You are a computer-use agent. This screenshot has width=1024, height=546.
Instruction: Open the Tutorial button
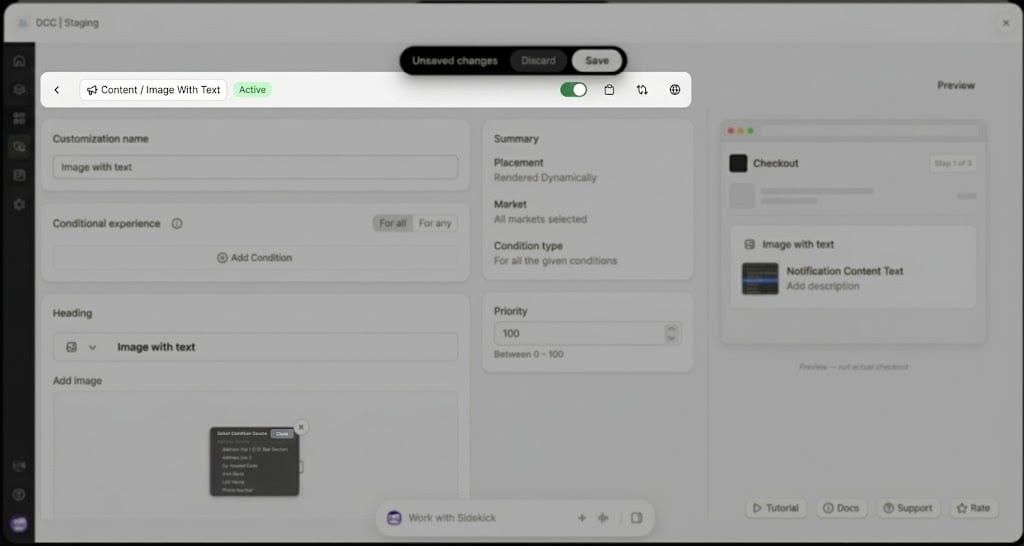point(776,508)
